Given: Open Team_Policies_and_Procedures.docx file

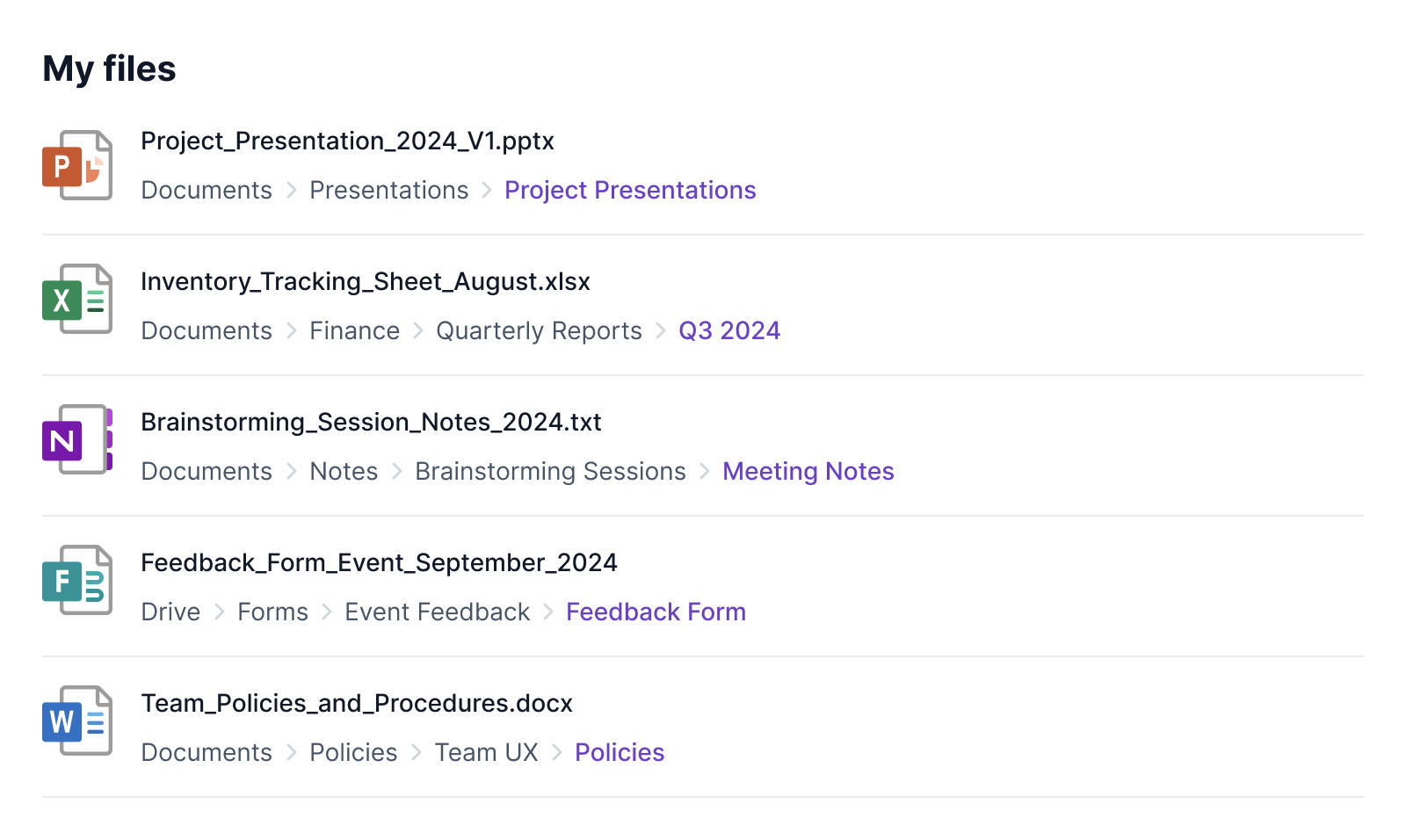Looking at the screenshot, I should coord(357,704).
